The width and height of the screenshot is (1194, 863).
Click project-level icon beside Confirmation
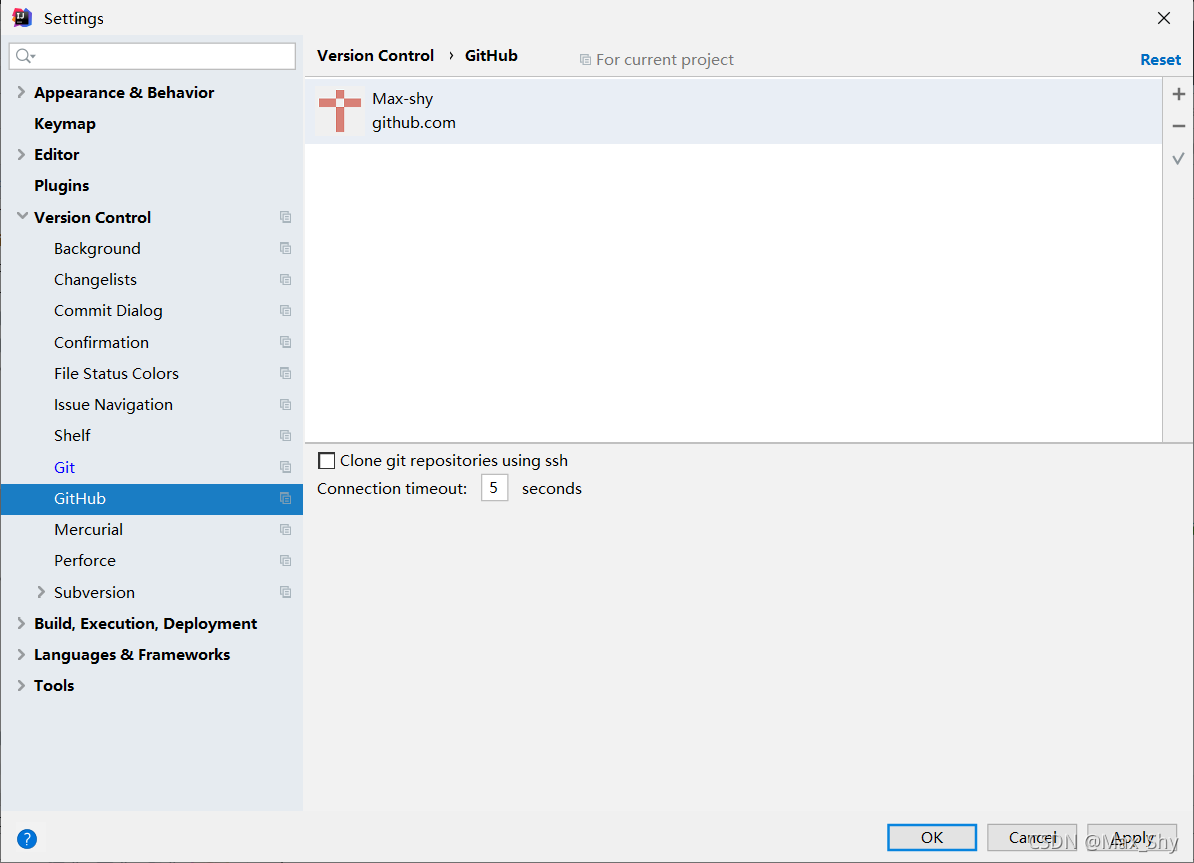(x=286, y=342)
